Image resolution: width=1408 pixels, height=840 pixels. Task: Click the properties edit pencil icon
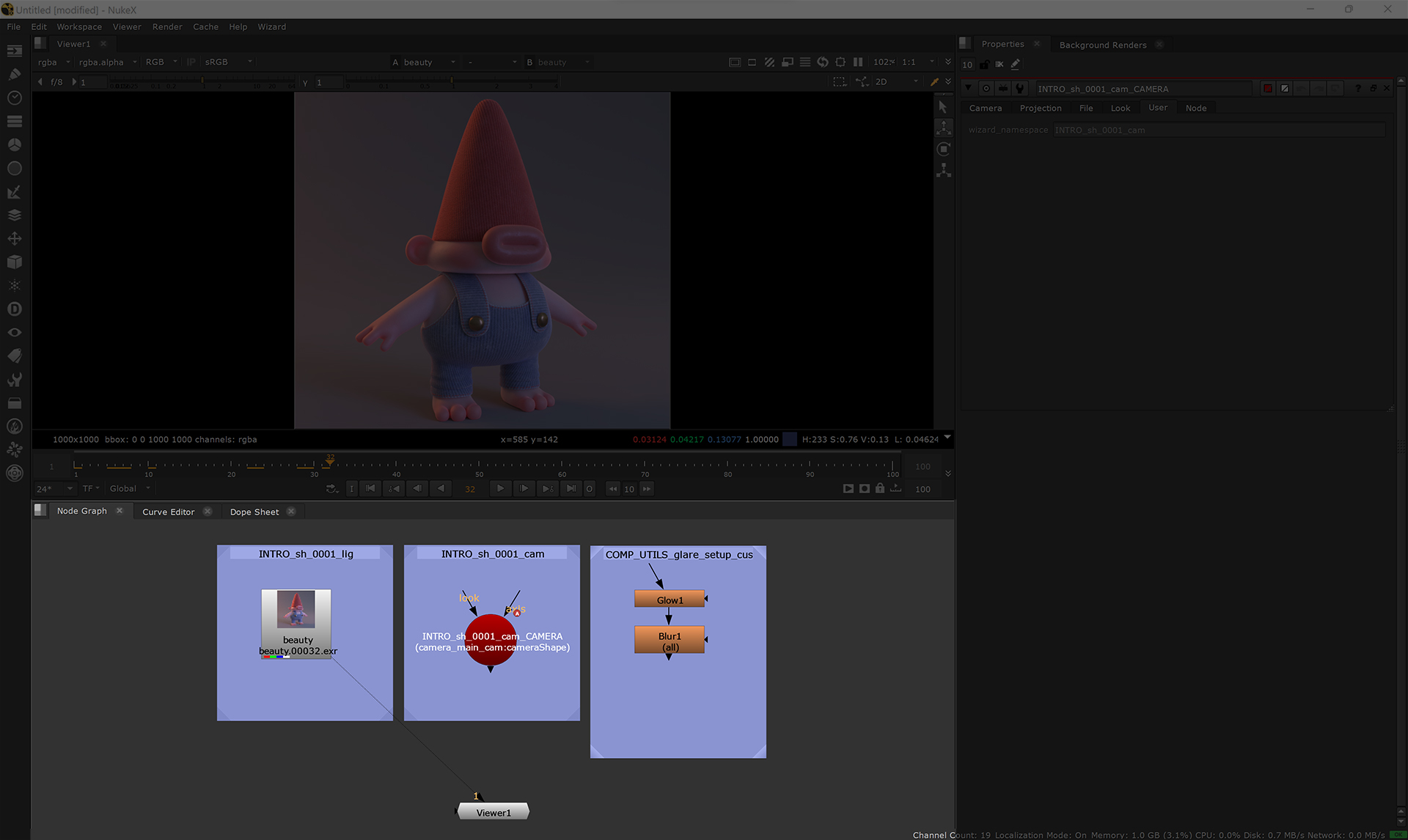coord(1016,65)
